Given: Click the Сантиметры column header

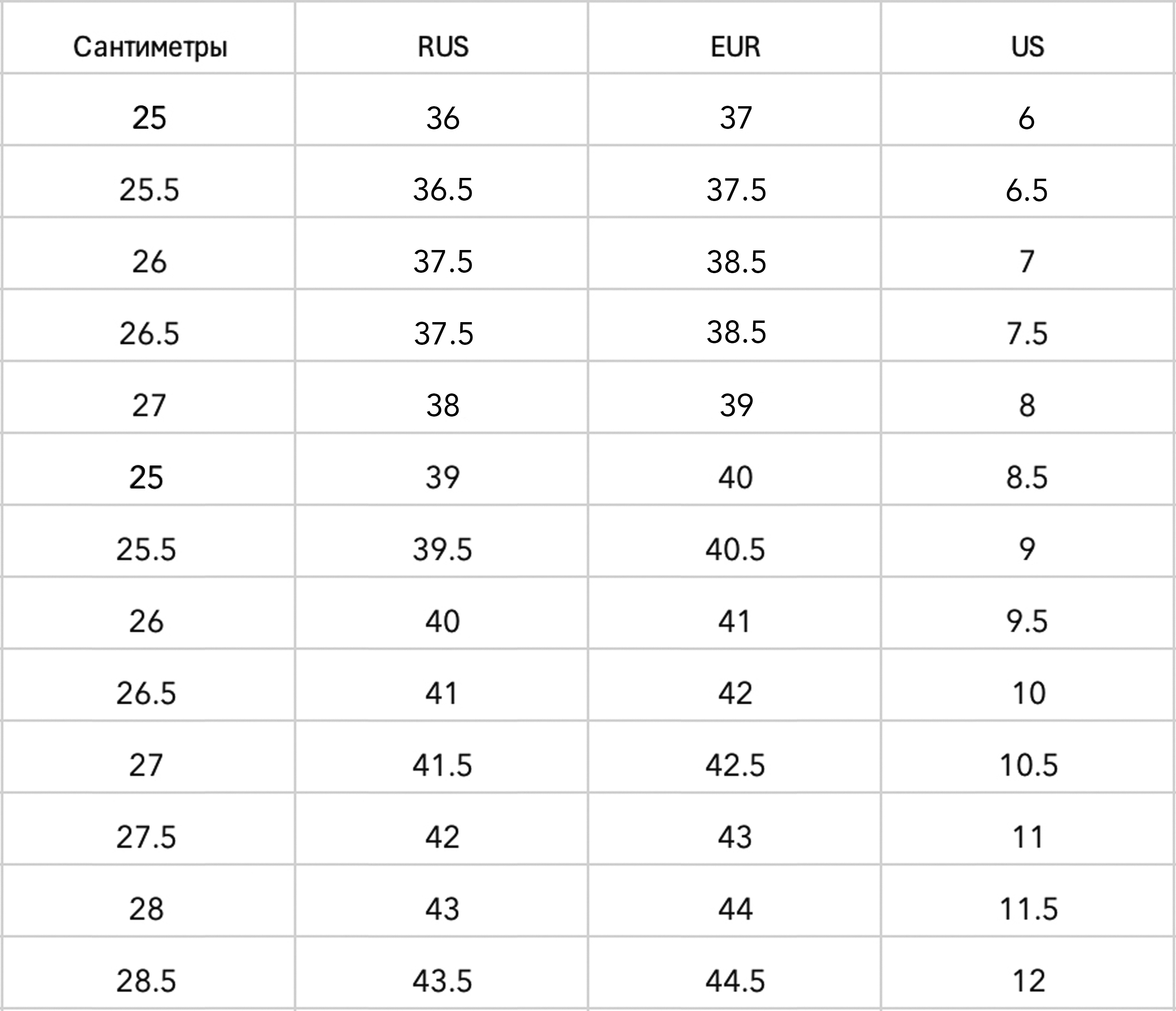Looking at the screenshot, I should pos(150,47).
